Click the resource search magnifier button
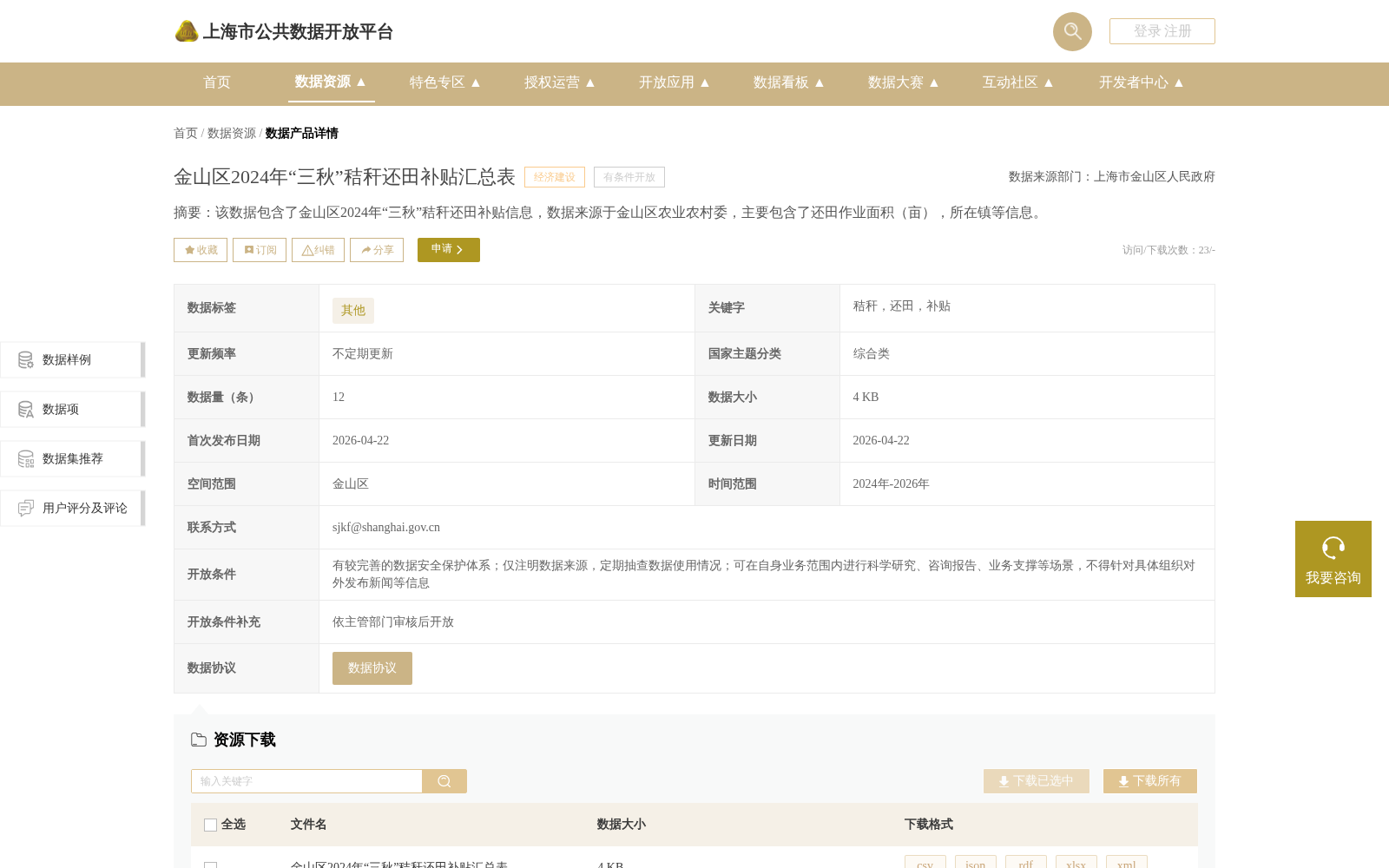The width and height of the screenshot is (1389, 868). click(x=444, y=781)
